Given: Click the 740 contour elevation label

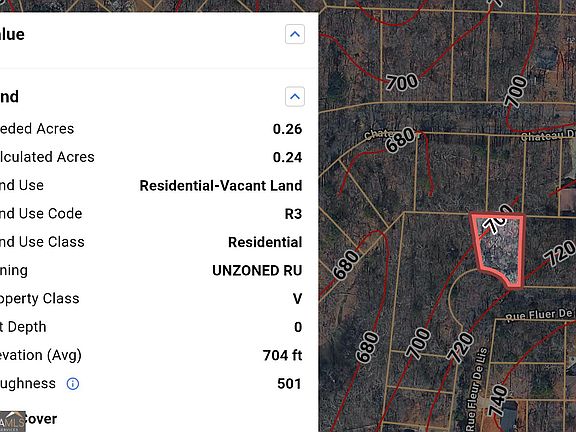Looking at the screenshot, I should pyautogui.click(x=498, y=400).
